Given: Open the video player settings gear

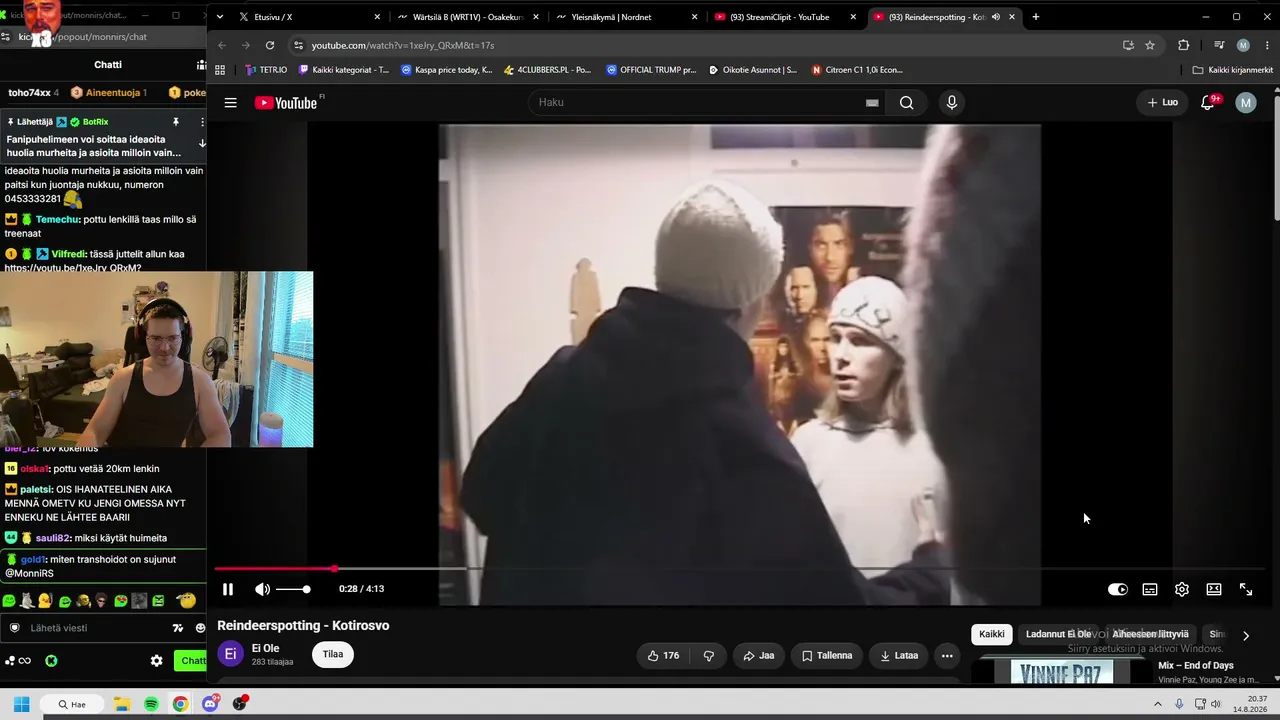Looking at the screenshot, I should point(1182,589).
